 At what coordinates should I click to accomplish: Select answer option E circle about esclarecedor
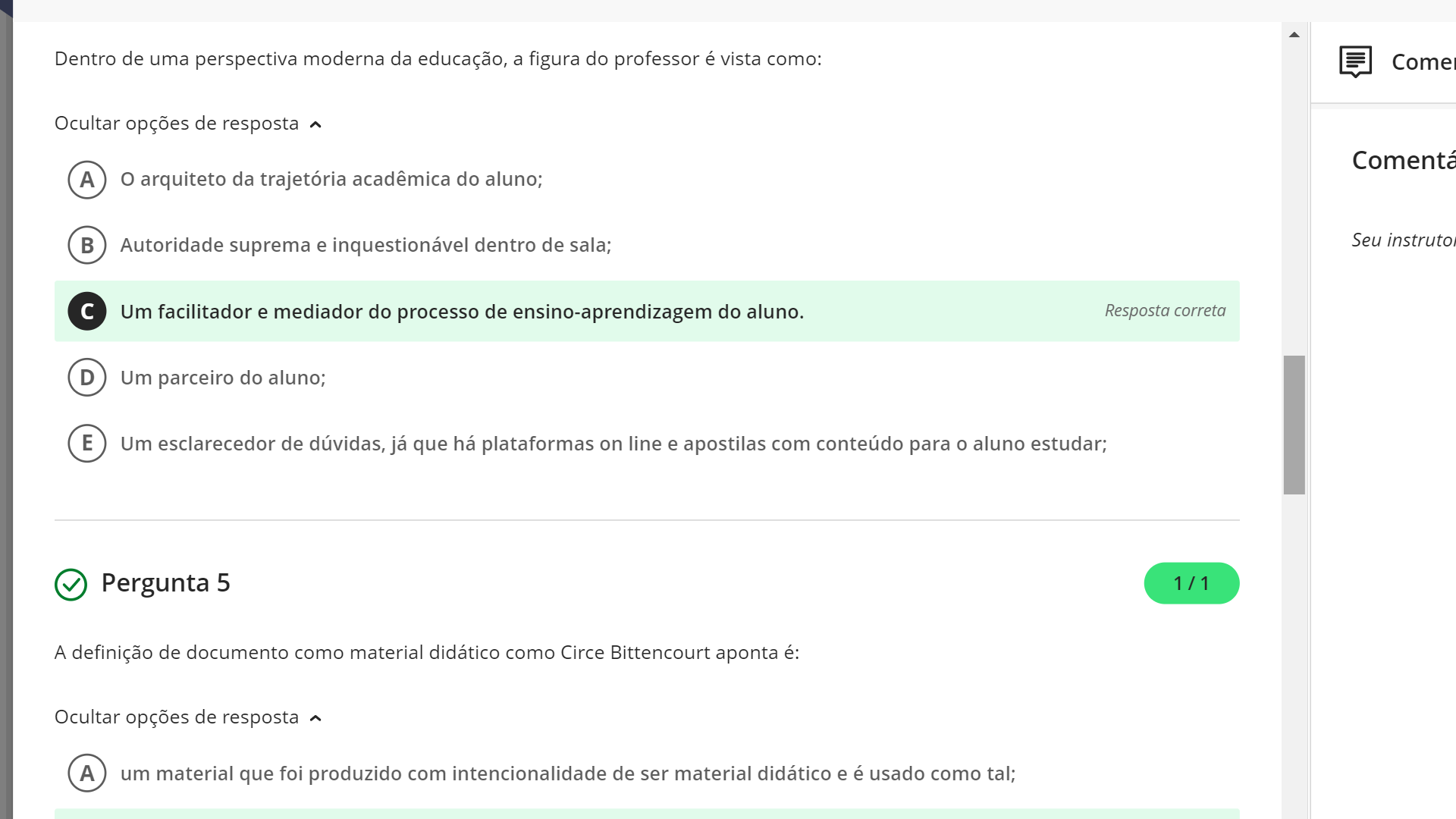(x=87, y=444)
